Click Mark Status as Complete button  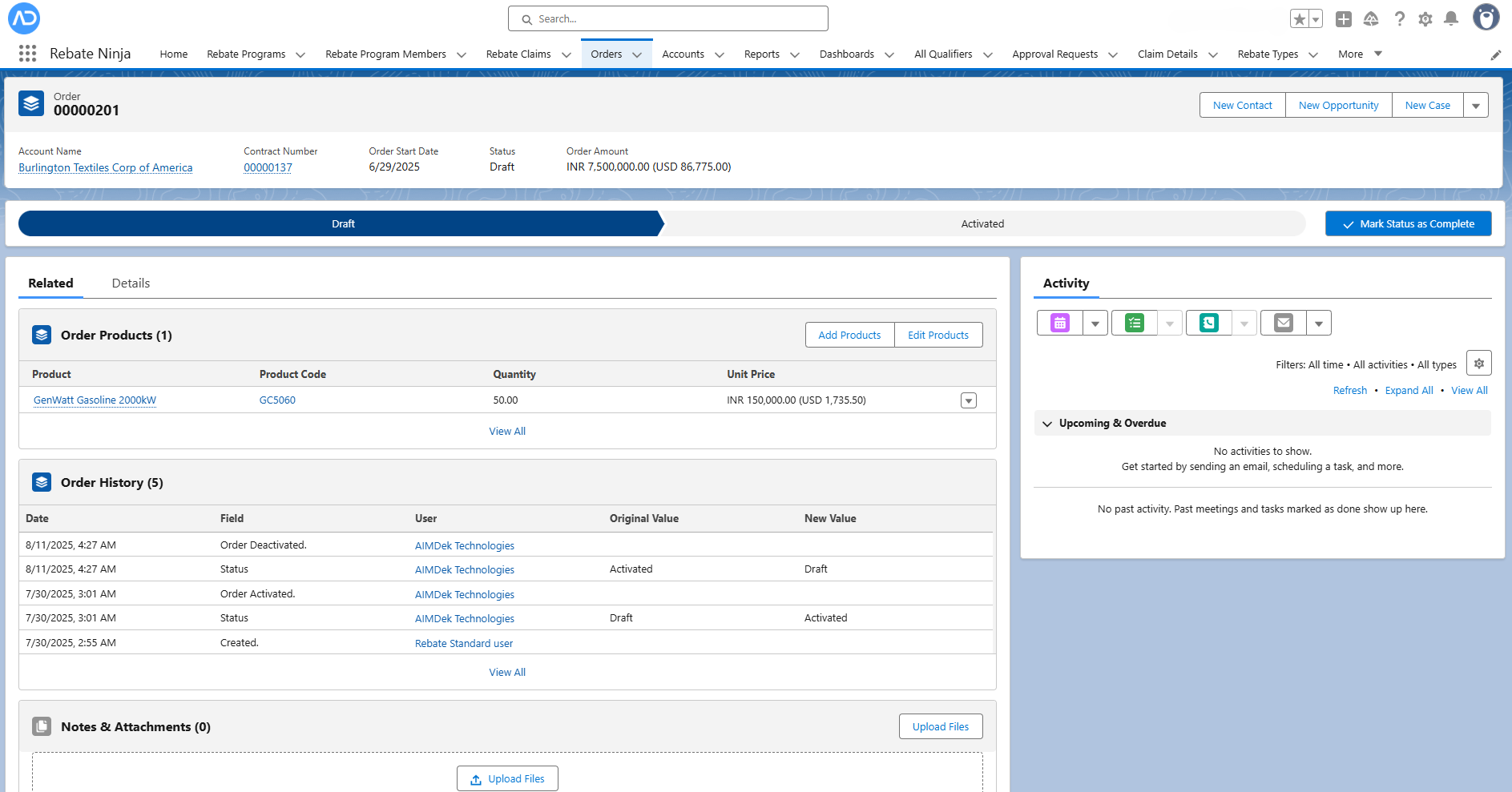pos(1408,224)
